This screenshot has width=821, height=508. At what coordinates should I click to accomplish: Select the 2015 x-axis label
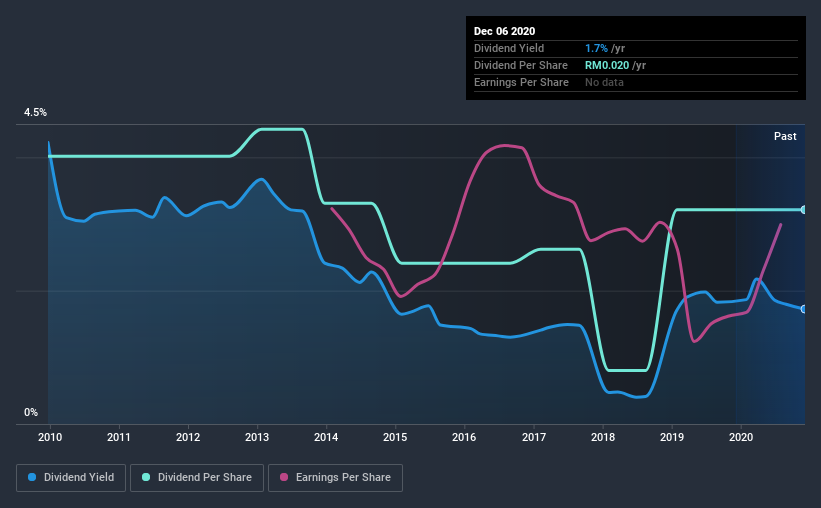(395, 437)
